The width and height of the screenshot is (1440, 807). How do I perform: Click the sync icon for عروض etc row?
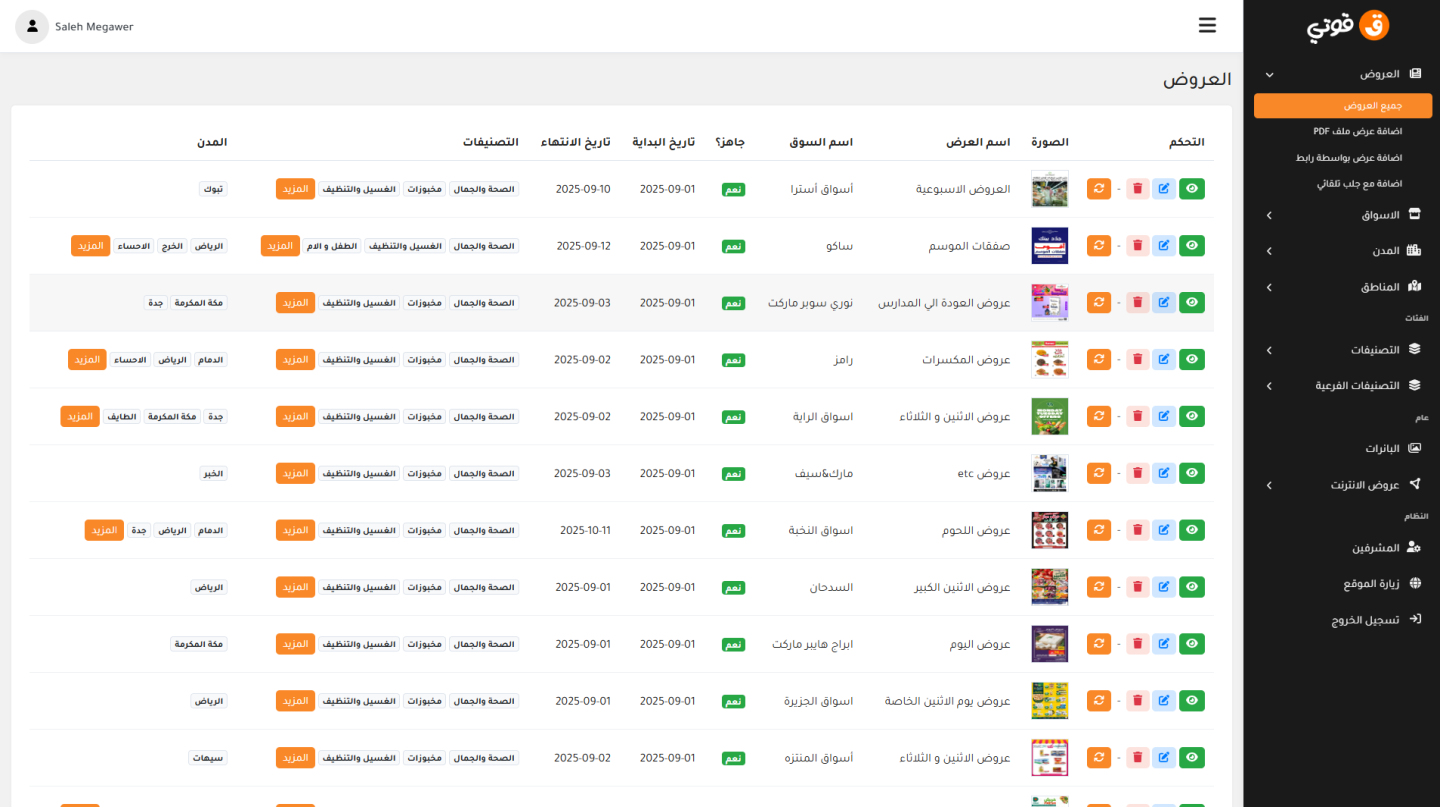[x=1099, y=473]
